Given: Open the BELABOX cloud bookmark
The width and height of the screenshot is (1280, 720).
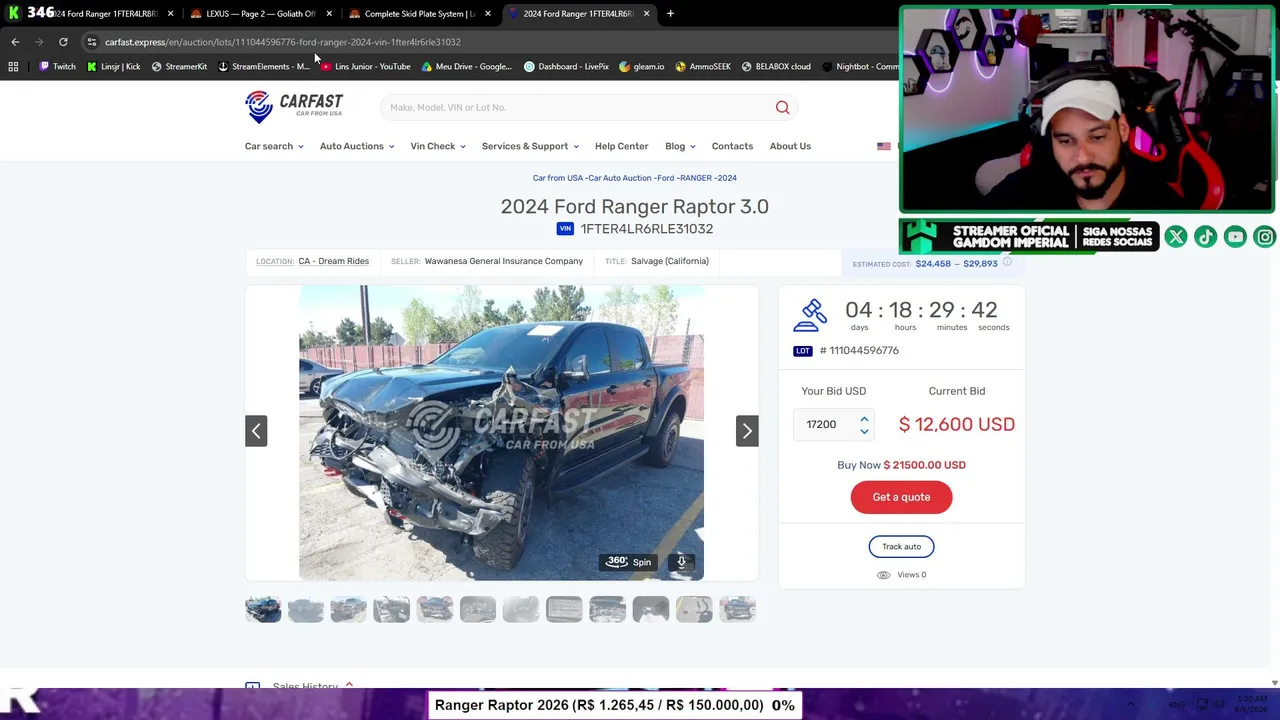Looking at the screenshot, I should [776, 67].
